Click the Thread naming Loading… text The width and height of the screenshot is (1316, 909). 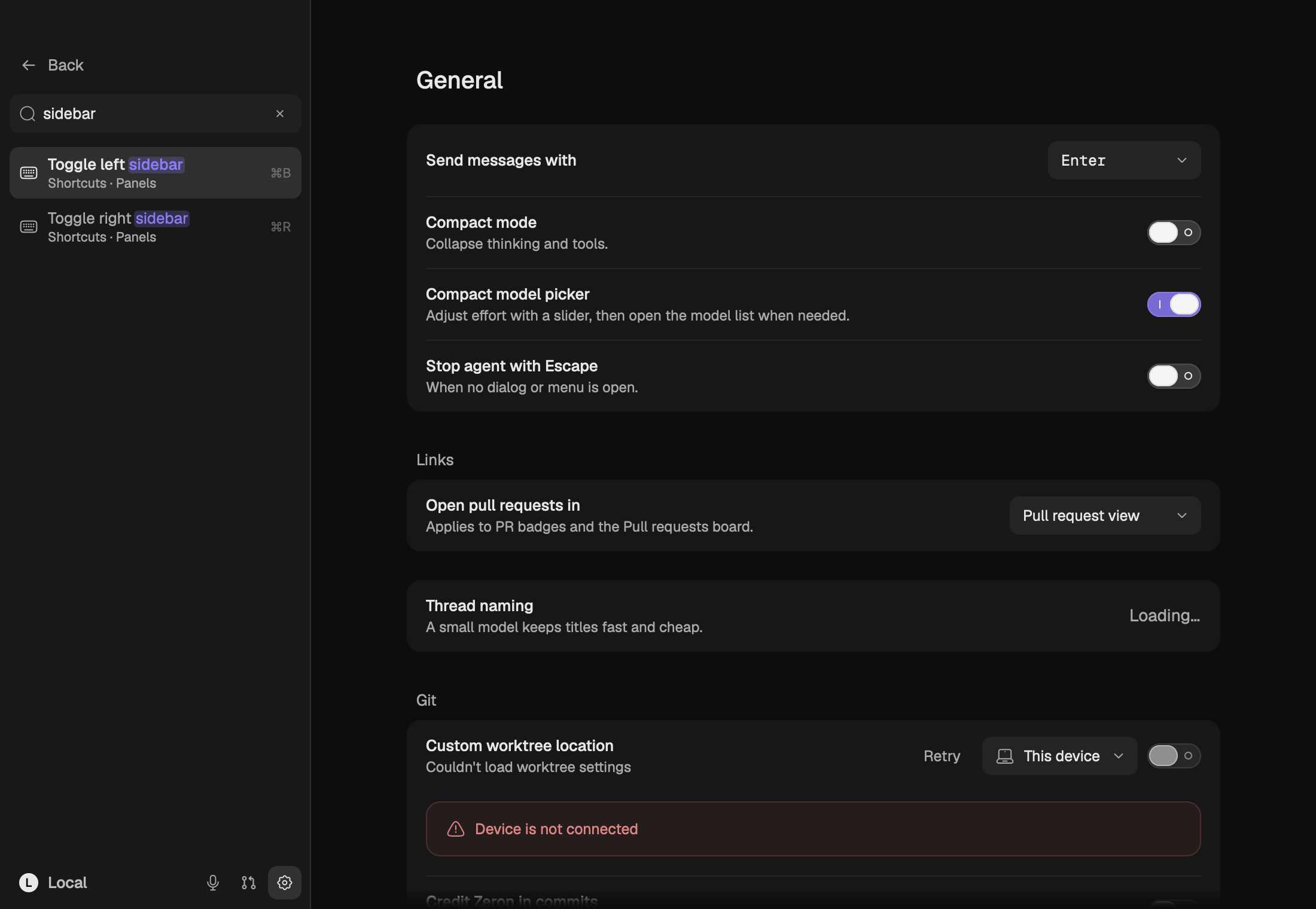[1165, 615]
